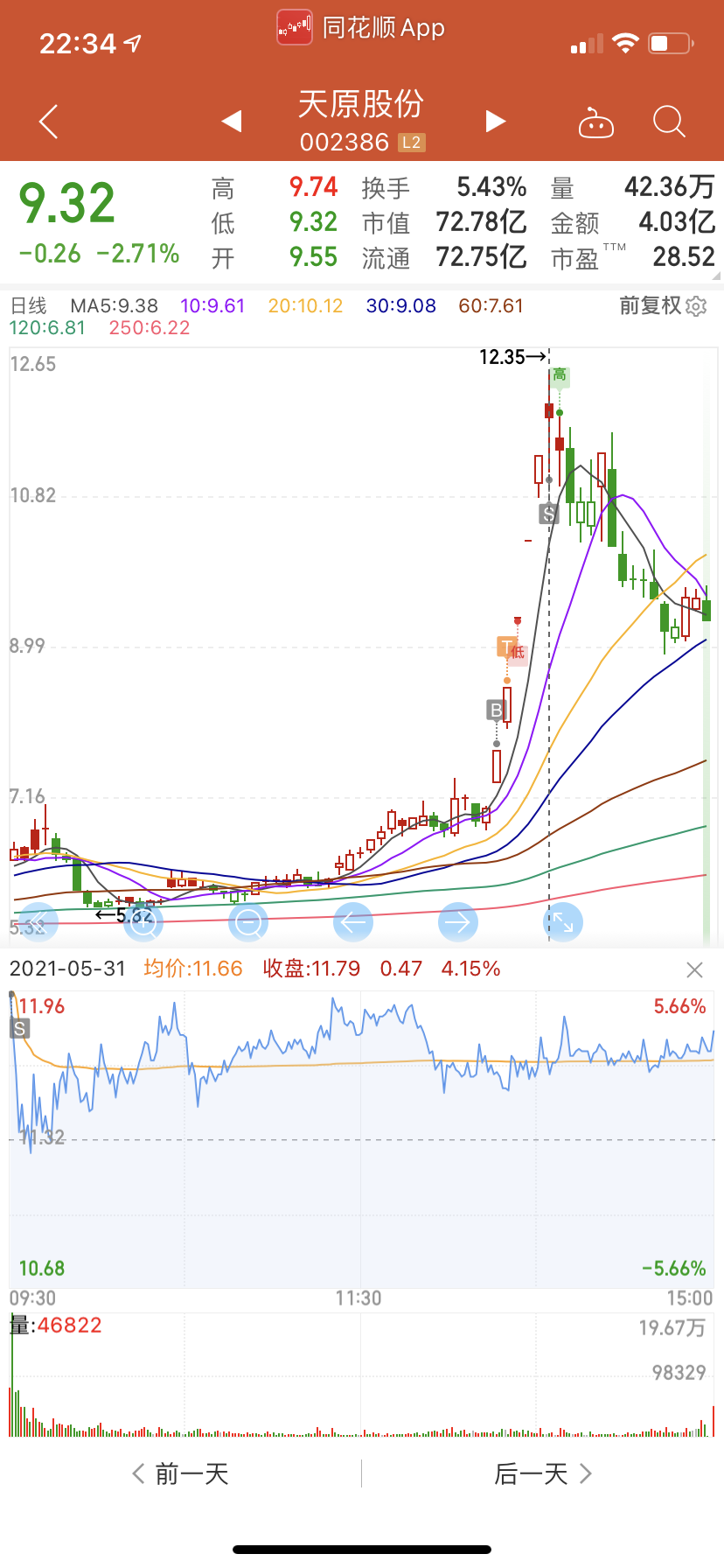This screenshot has width=724, height=1568.
Task: Select the 日线 period label
Action: pyautogui.click(x=28, y=305)
